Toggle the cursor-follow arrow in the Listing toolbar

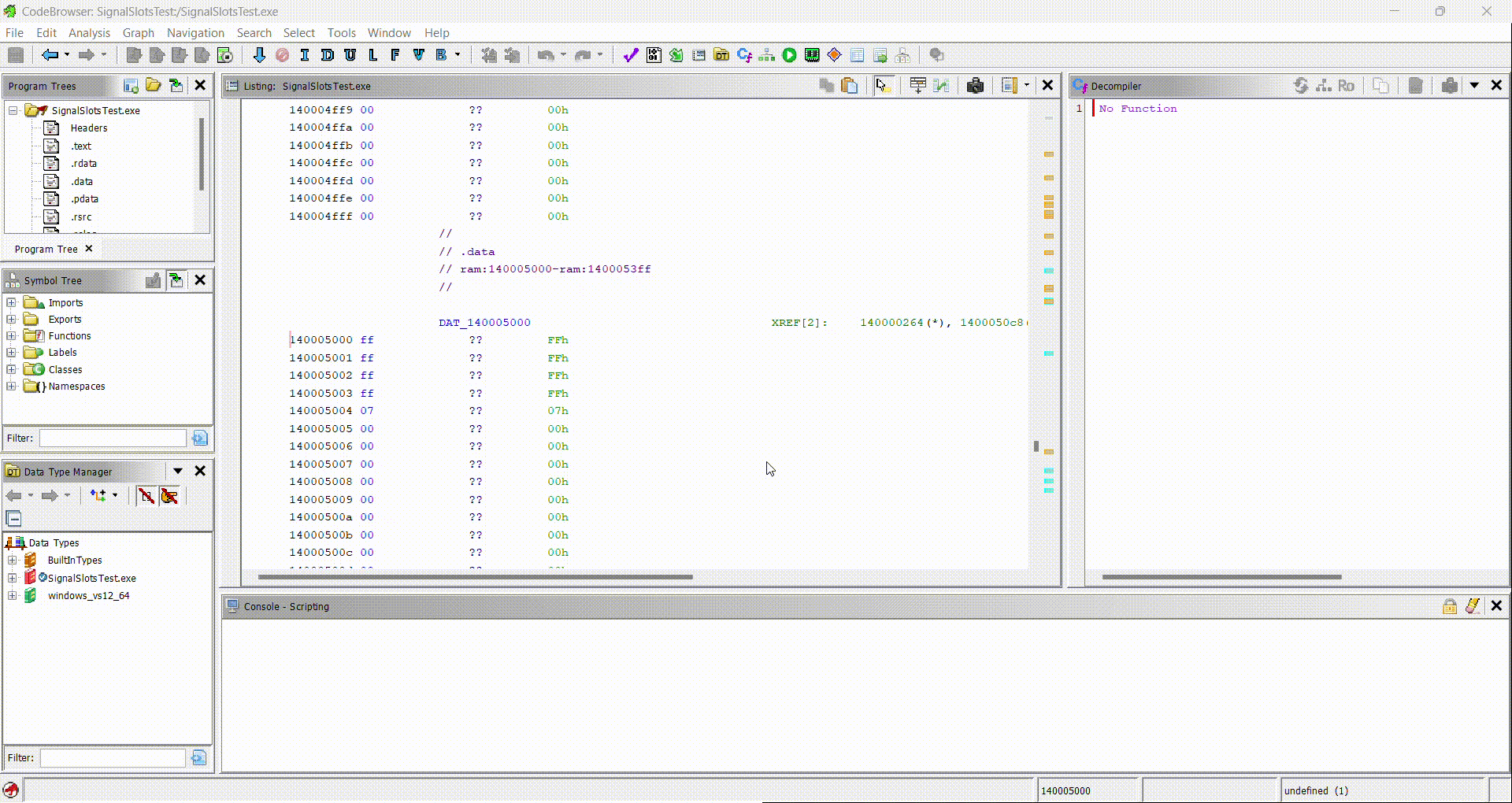883,85
